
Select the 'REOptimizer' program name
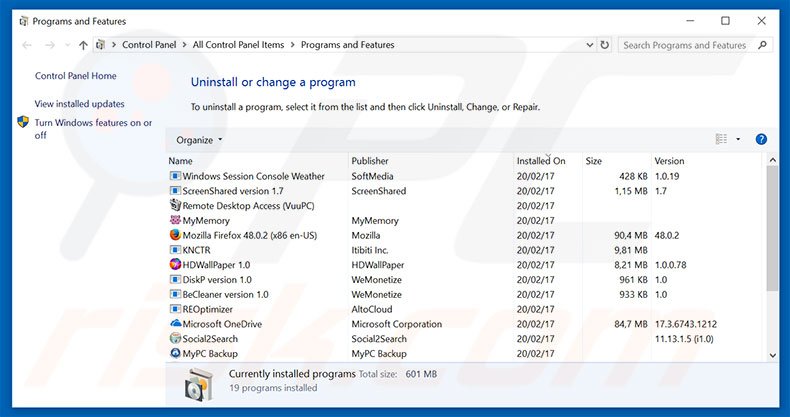(x=208, y=309)
